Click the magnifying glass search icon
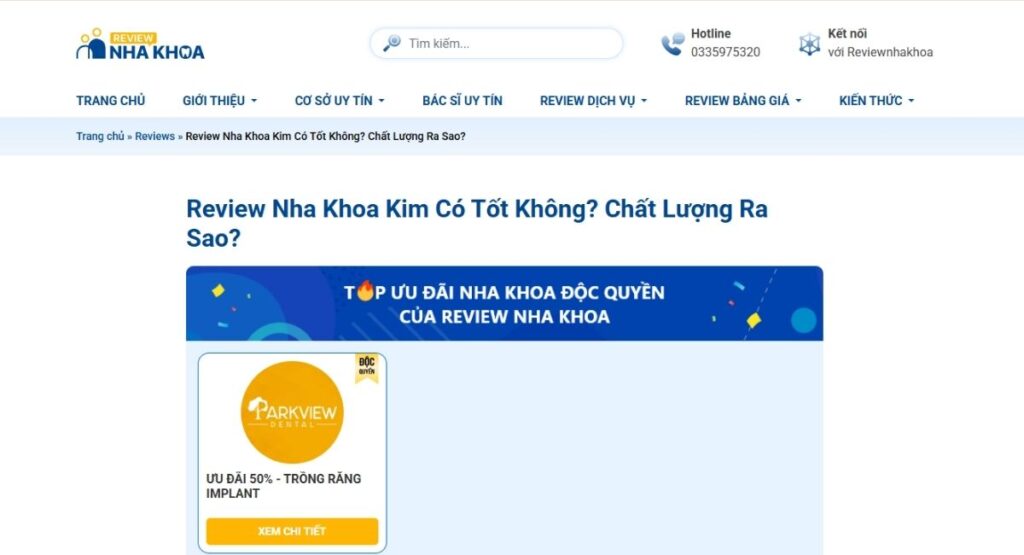1024x555 pixels. coord(392,43)
